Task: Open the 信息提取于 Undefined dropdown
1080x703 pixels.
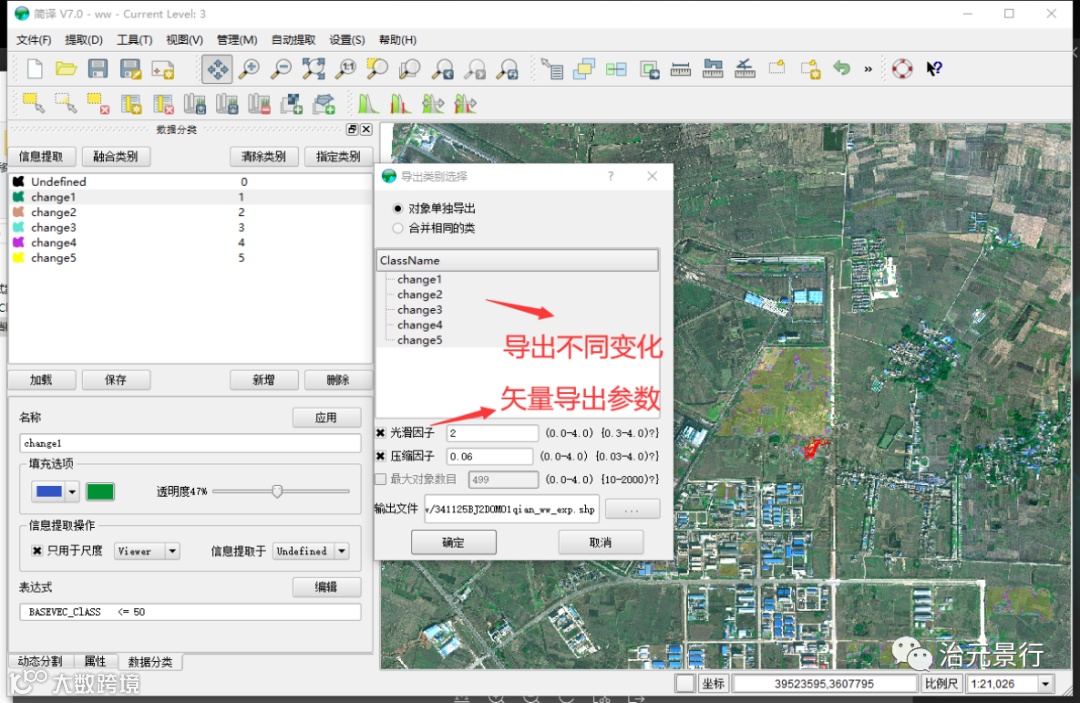Action: pyautogui.click(x=342, y=551)
